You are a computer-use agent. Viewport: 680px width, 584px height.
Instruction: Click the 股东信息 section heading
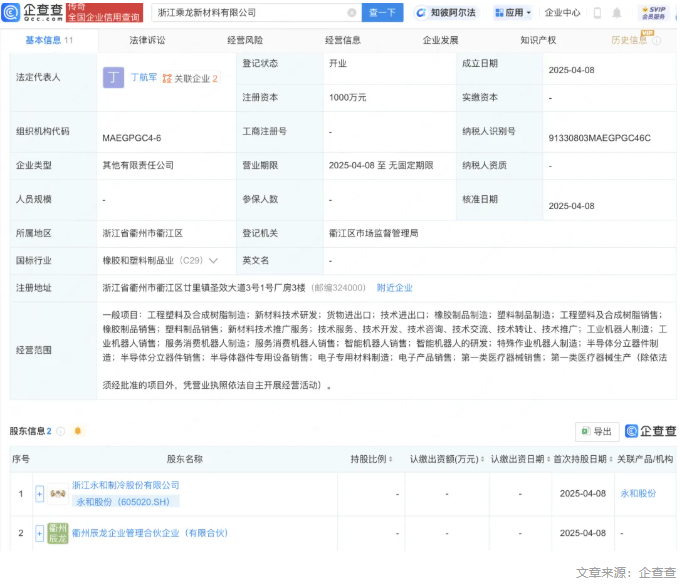tap(27, 431)
